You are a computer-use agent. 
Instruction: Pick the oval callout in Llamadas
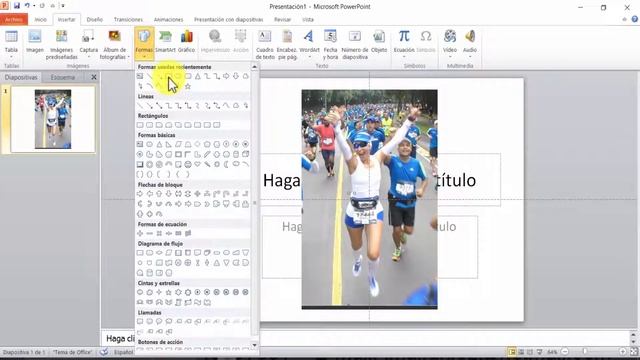(x=159, y=322)
